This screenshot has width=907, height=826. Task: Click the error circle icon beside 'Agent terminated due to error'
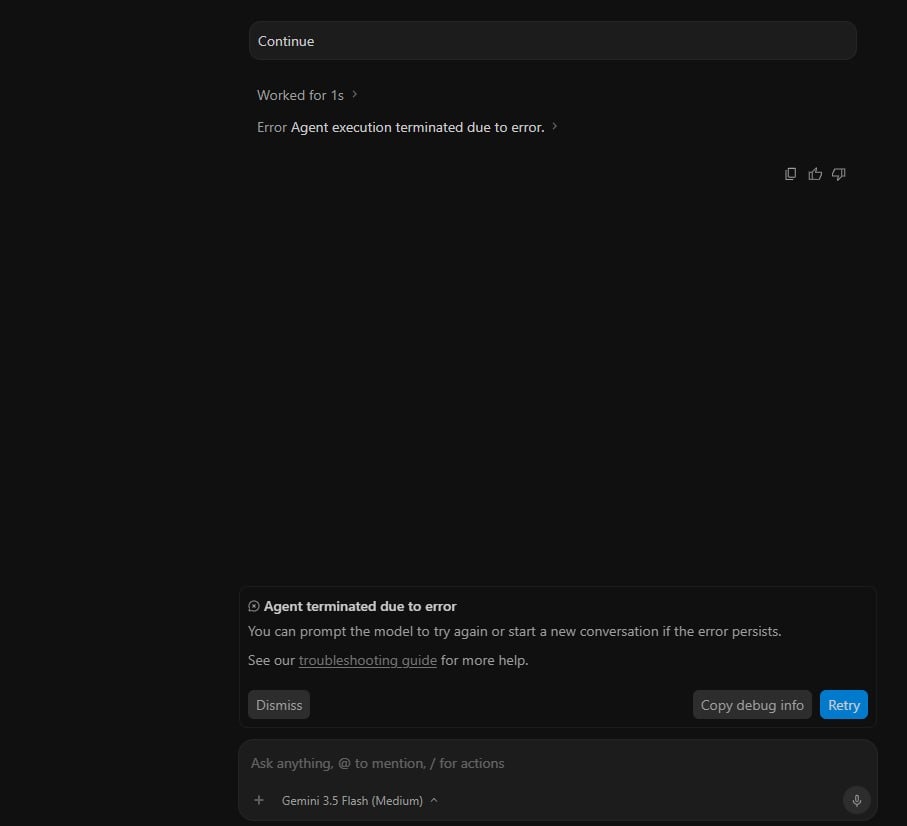pos(253,606)
